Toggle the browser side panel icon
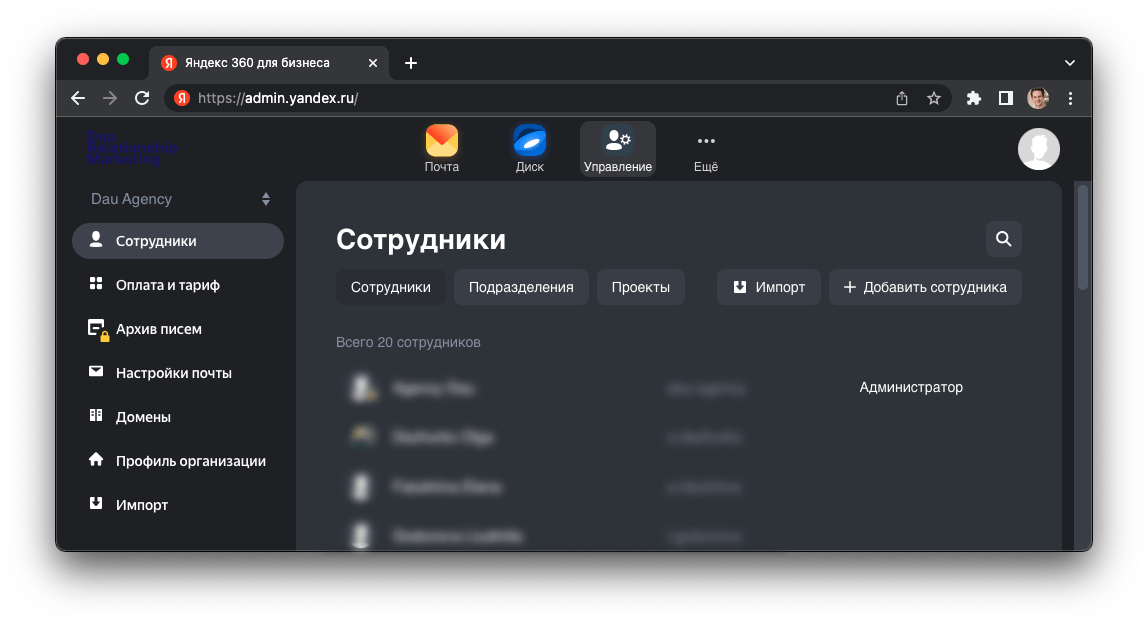 [1006, 98]
